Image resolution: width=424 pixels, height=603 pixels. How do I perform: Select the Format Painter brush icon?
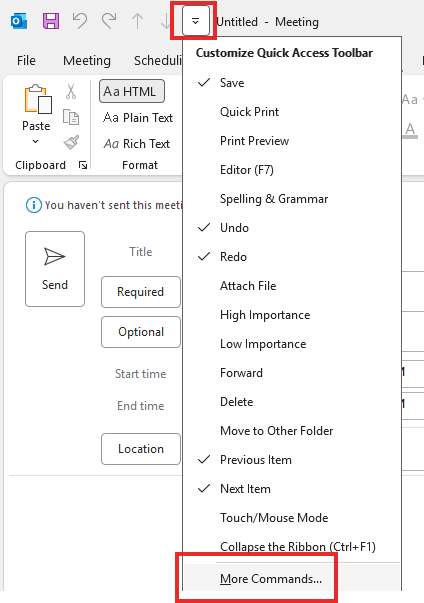coord(71,143)
